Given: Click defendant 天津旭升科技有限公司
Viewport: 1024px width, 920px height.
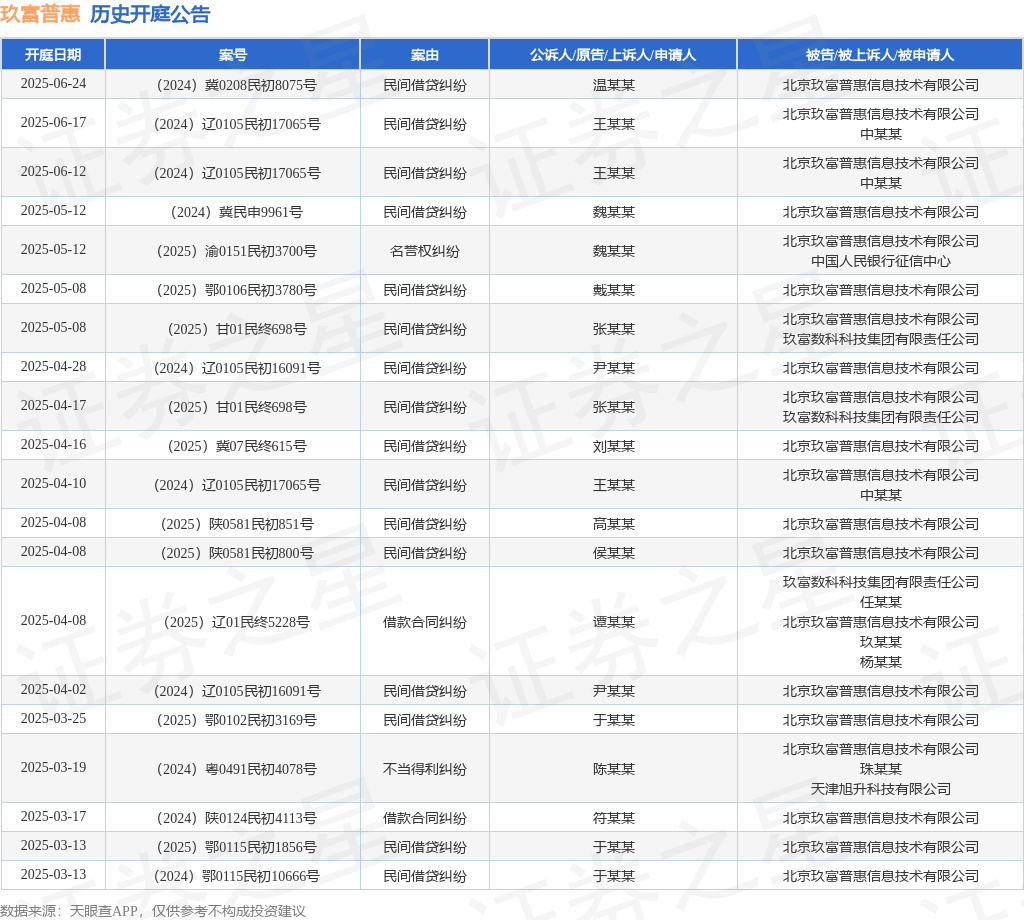Looking at the screenshot, I should (880, 789).
